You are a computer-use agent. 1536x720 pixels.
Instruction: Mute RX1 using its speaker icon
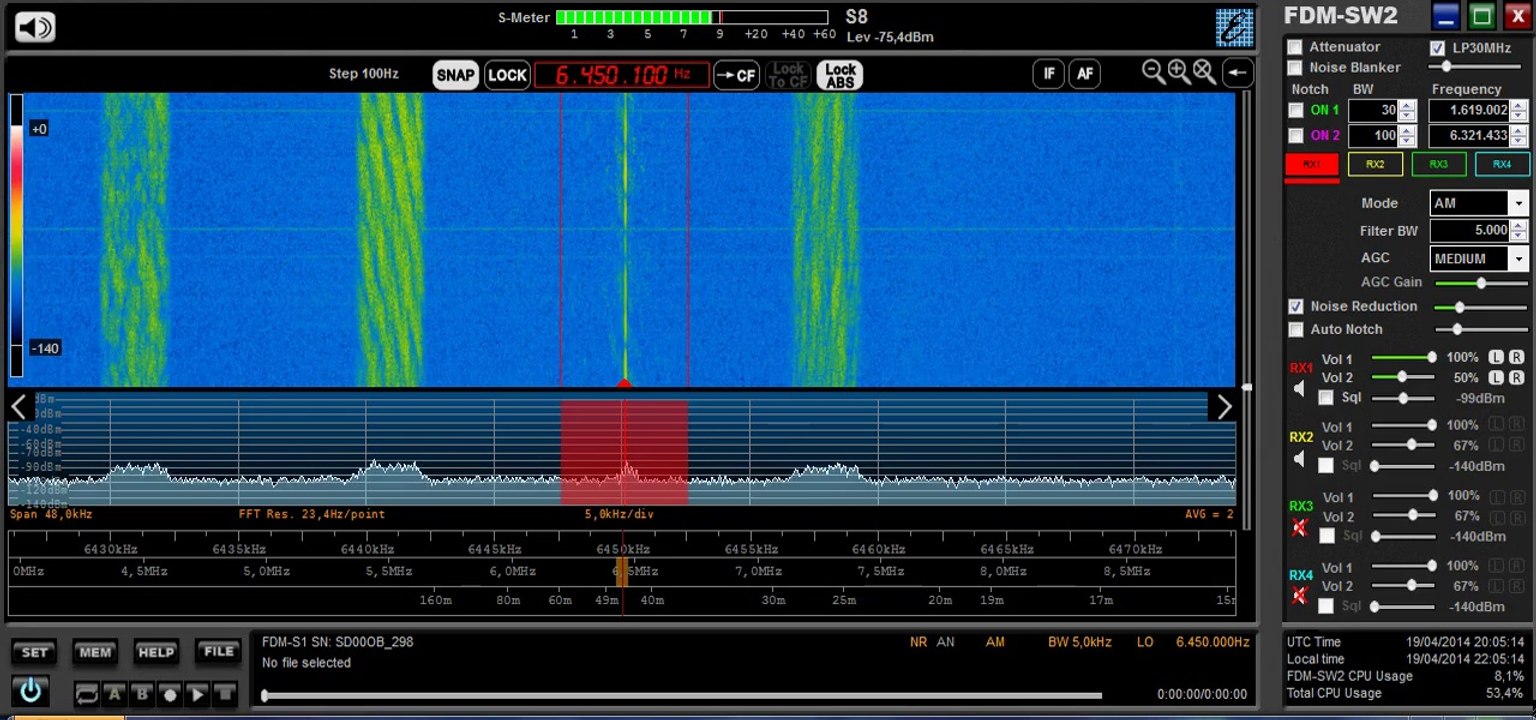(x=1299, y=388)
